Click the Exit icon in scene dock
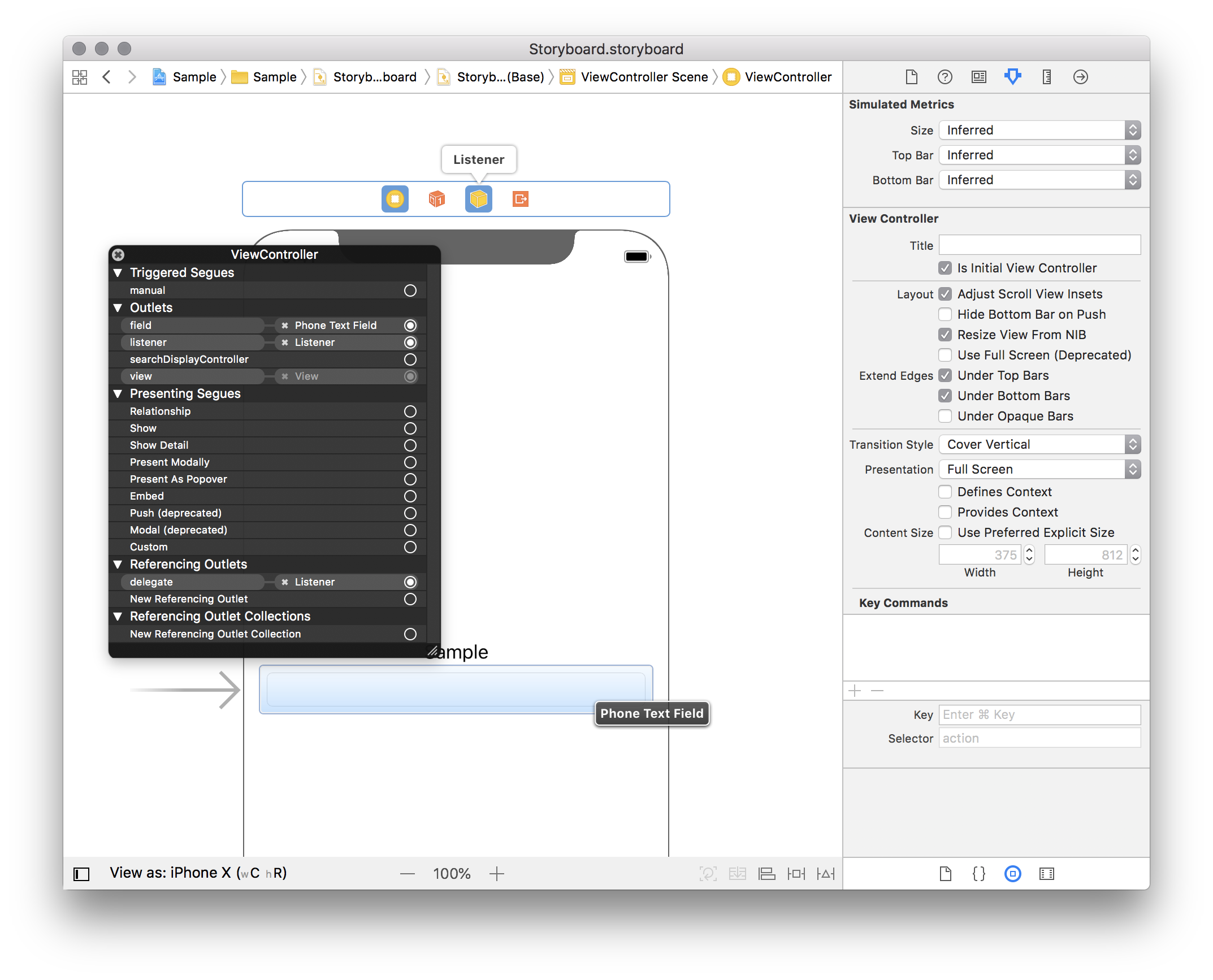Viewport: 1213px width, 980px height. point(520,199)
